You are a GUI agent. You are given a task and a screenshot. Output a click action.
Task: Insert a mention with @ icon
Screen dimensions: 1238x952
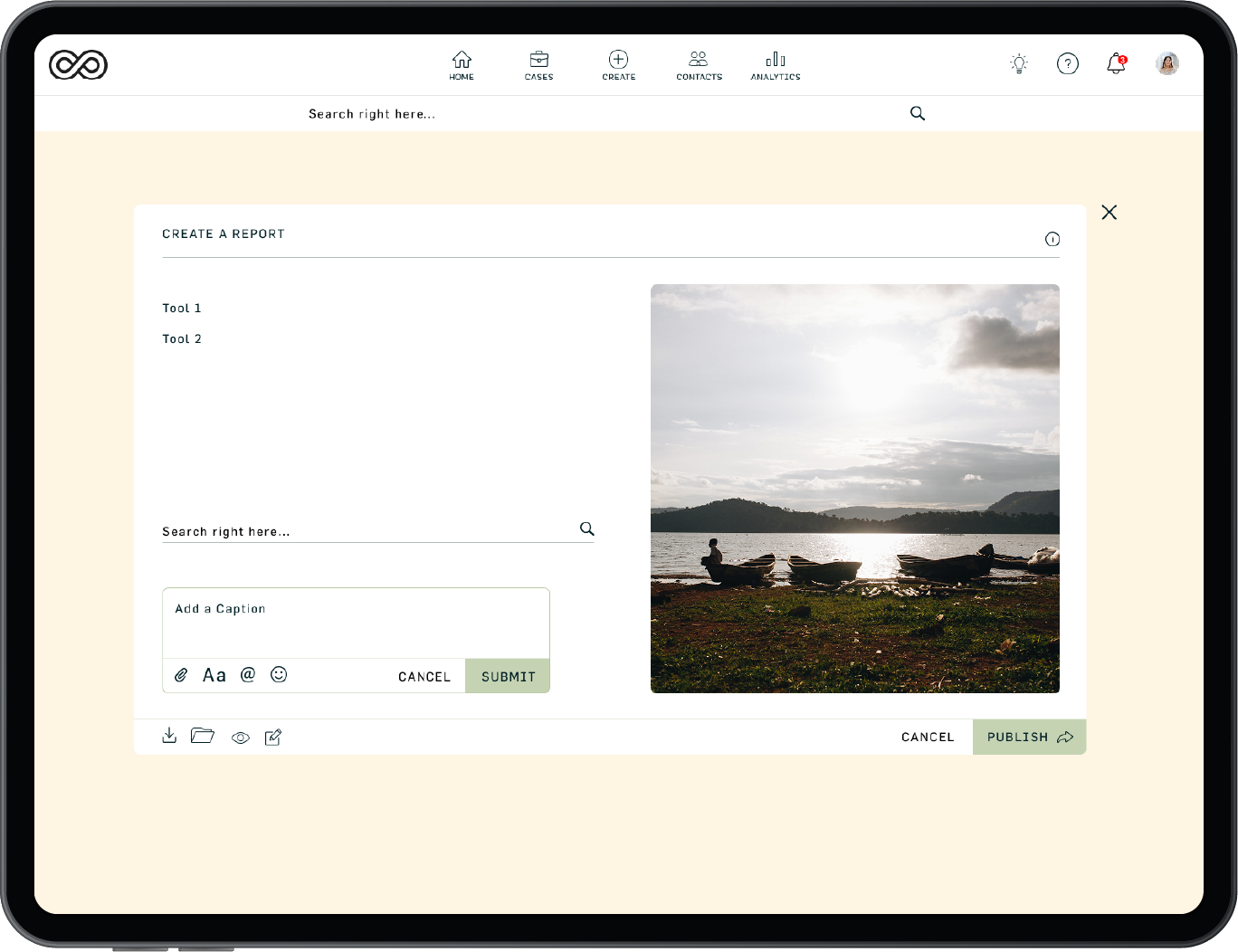[x=248, y=674]
